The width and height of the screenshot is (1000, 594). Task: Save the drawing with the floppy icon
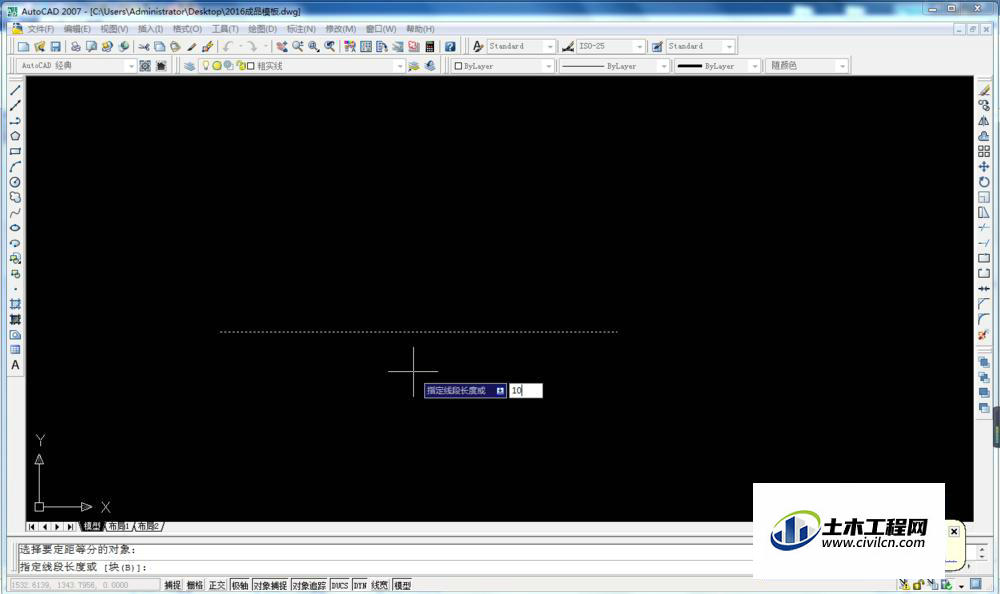(55, 47)
